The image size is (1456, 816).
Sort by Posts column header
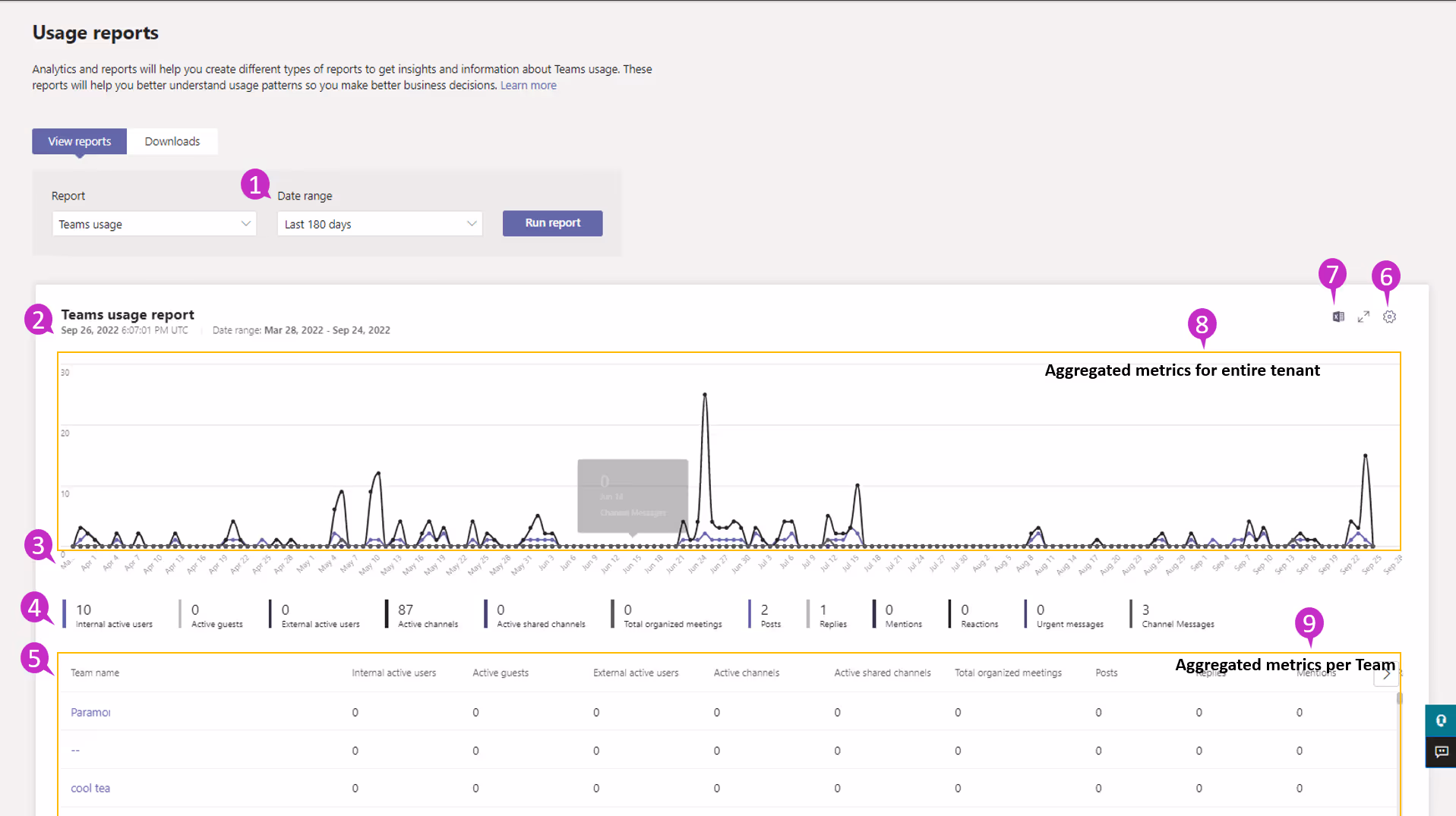pyautogui.click(x=1106, y=673)
